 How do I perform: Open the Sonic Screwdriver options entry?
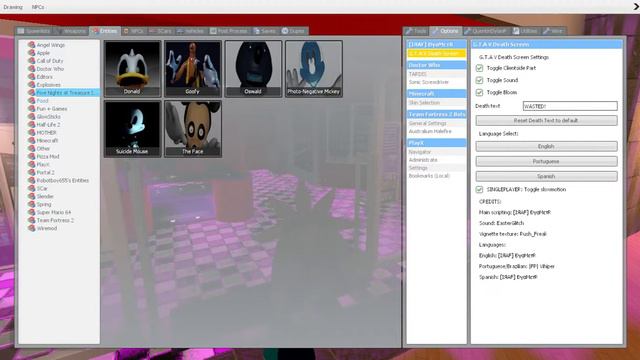point(436,82)
